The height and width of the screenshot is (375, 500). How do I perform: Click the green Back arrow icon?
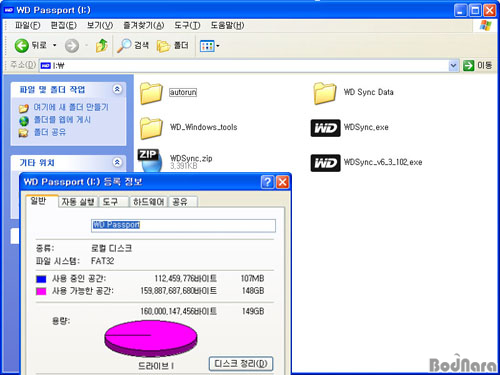tap(22, 45)
